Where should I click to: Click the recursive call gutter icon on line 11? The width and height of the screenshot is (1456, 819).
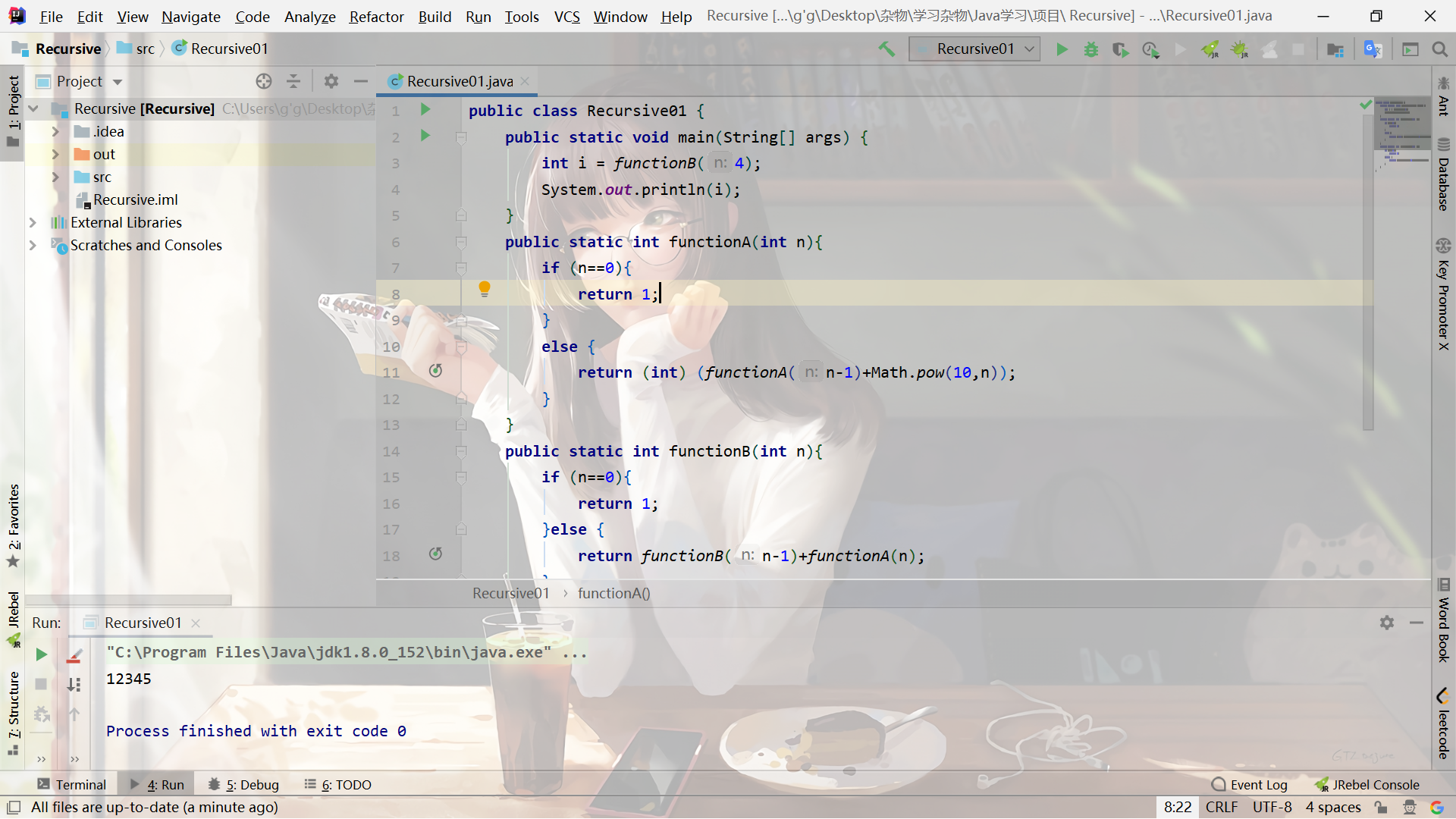coord(435,371)
